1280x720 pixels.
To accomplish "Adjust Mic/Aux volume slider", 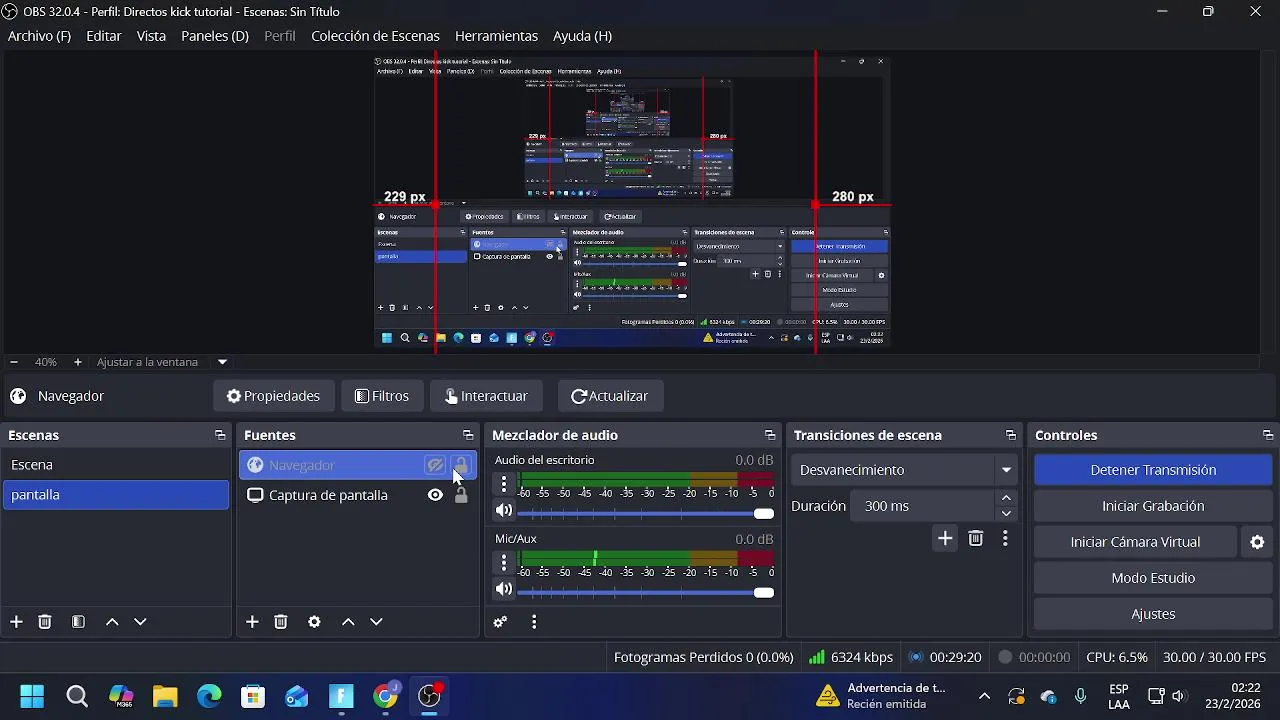I will point(646,592).
